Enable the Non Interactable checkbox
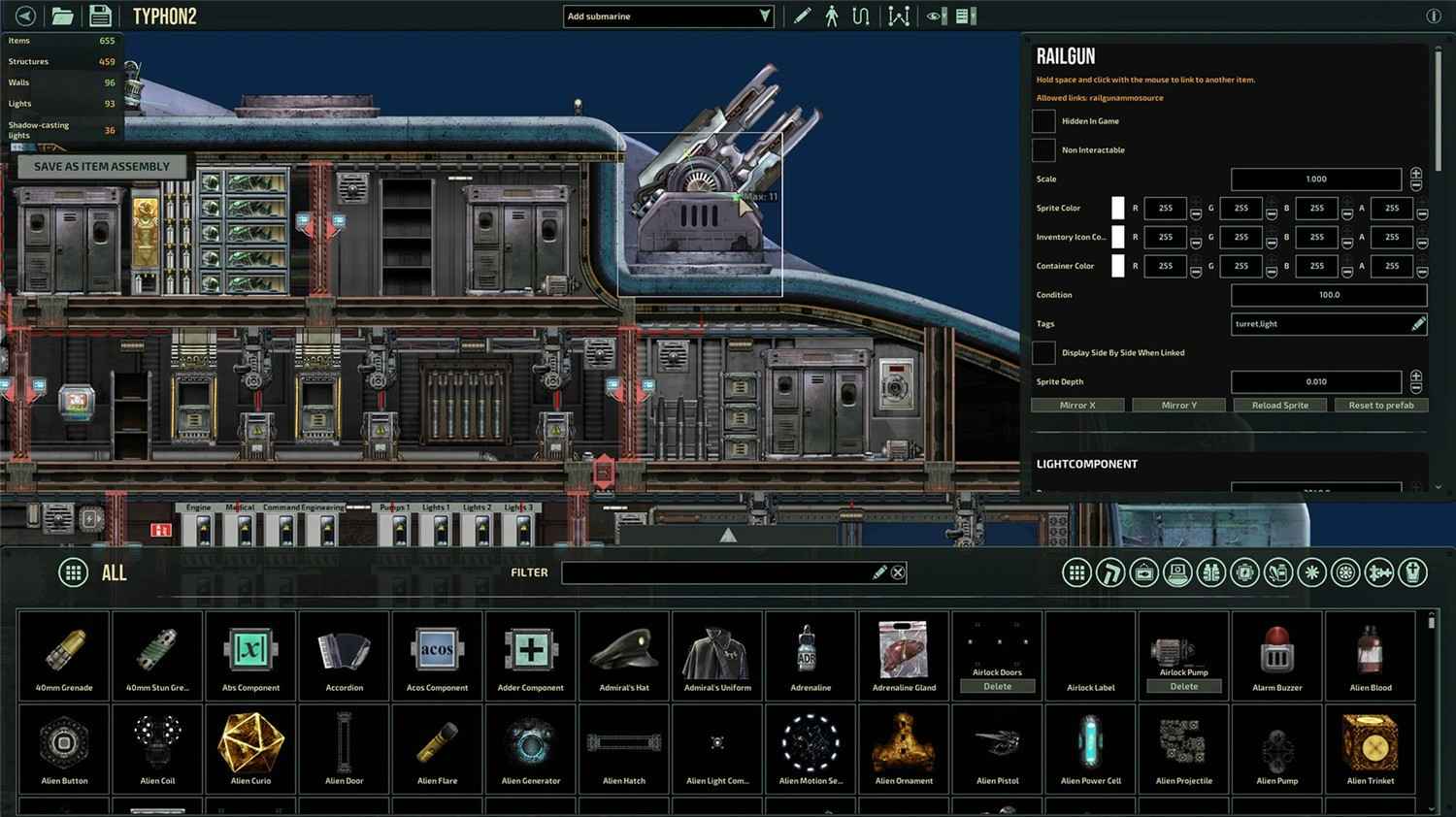Image resolution: width=1456 pixels, height=817 pixels. click(1043, 149)
